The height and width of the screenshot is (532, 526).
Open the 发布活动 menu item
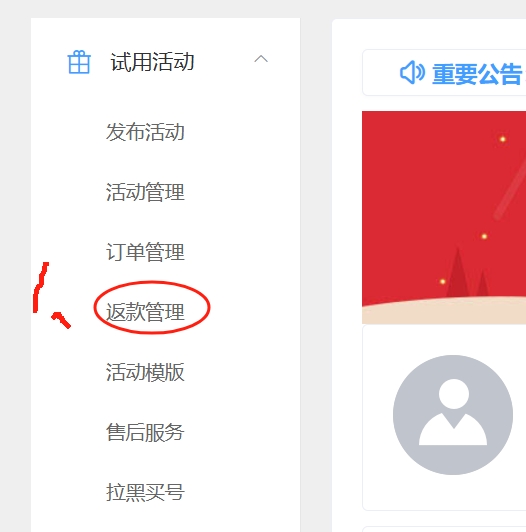[x=145, y=132]
